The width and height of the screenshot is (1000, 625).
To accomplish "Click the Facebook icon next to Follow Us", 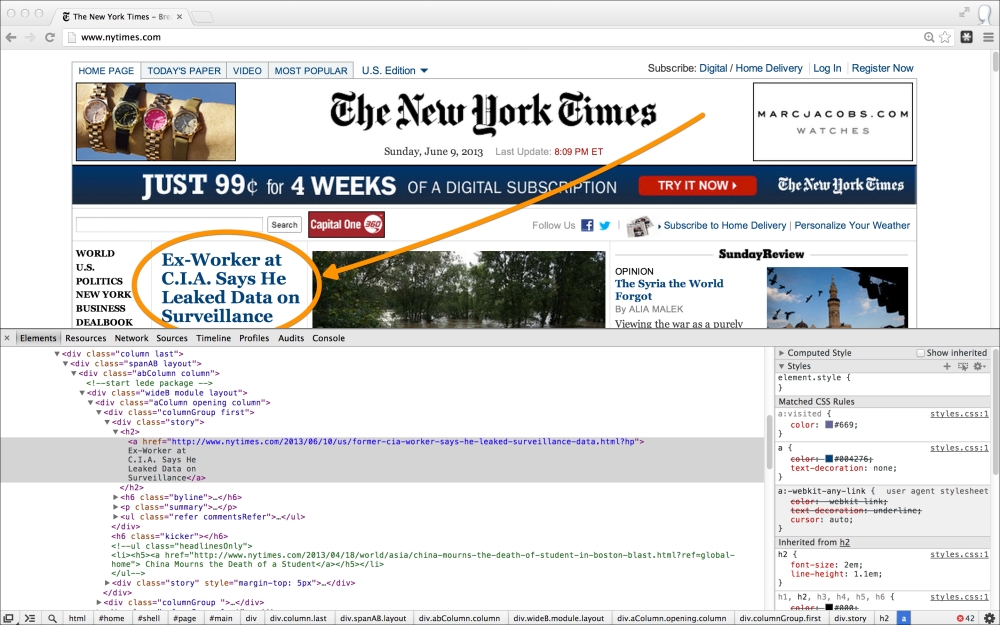I will point(587,225).
